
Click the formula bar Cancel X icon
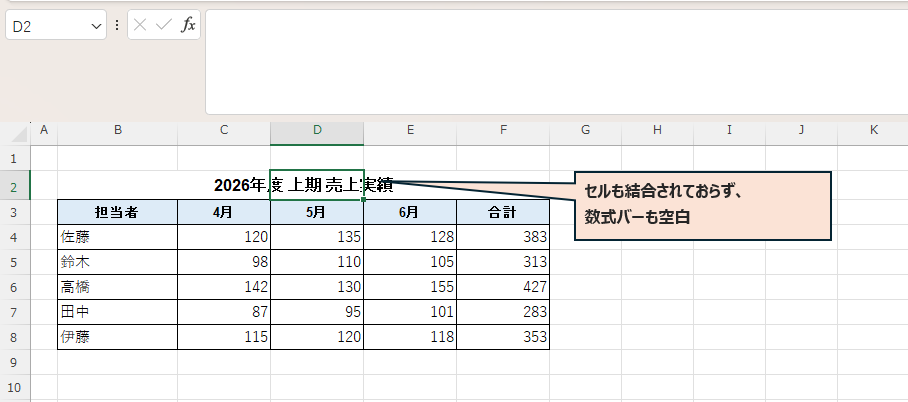(x=140, y=25)
